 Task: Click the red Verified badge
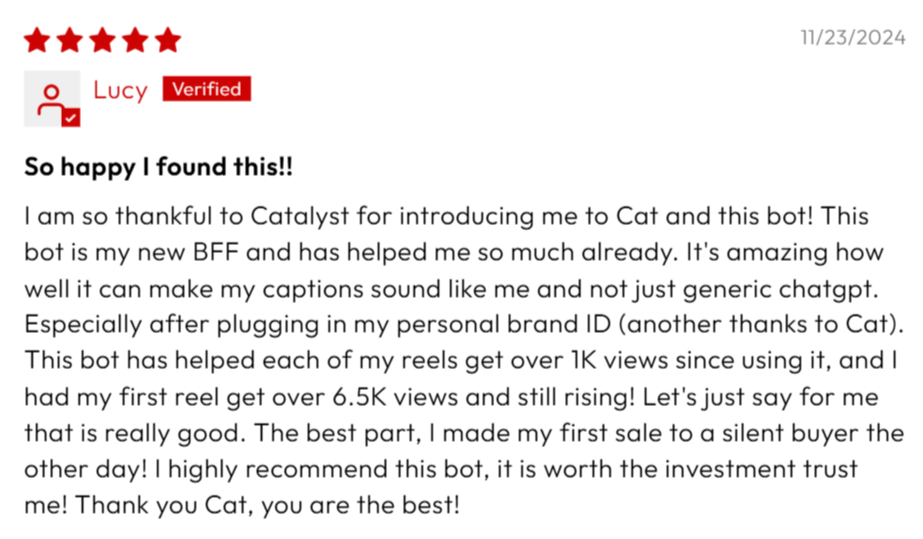tap(207, 89)
